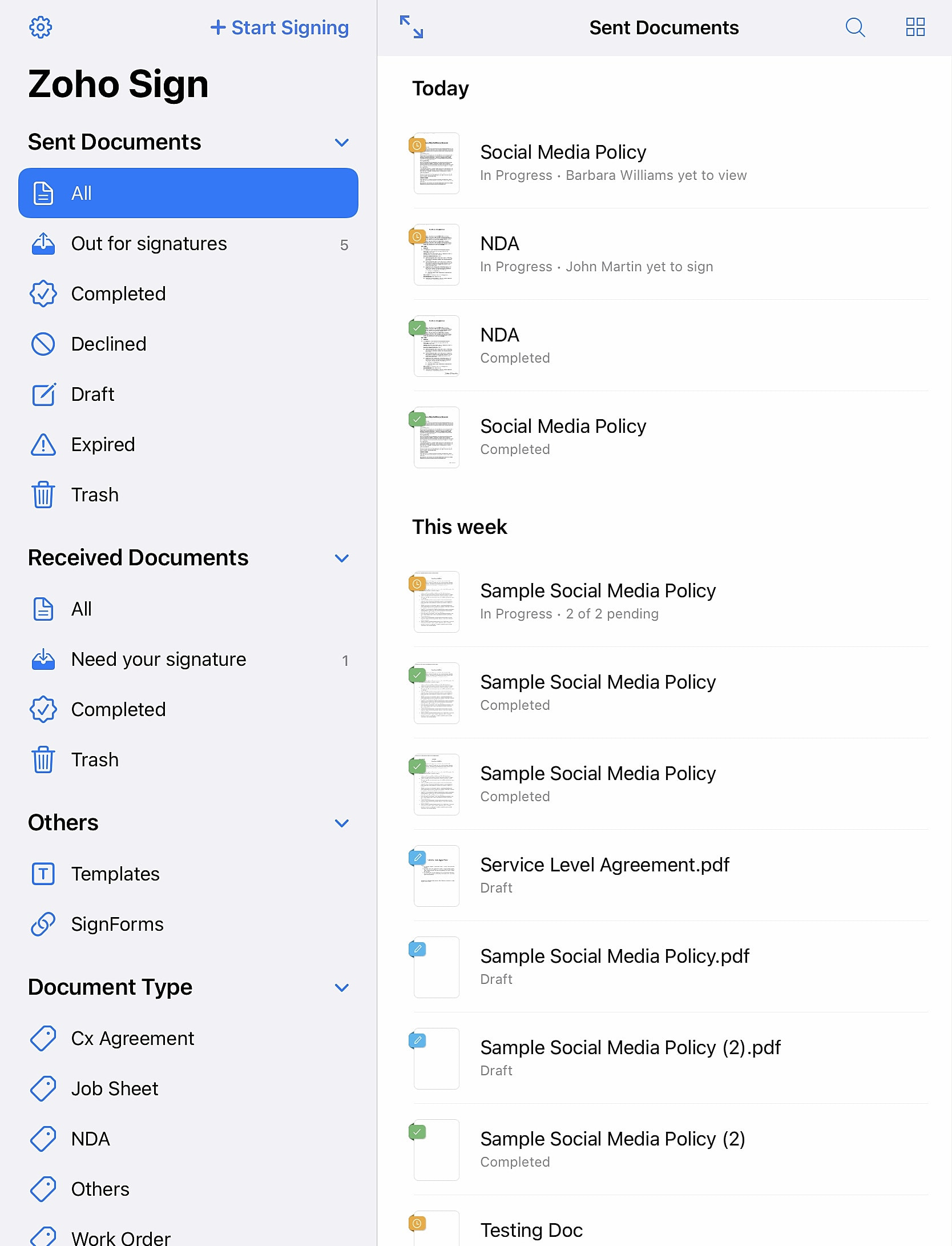Click the Need your signature inbox icon
Image resolution: width=952 pixels, height=1246 pixels.
(43, 660)
